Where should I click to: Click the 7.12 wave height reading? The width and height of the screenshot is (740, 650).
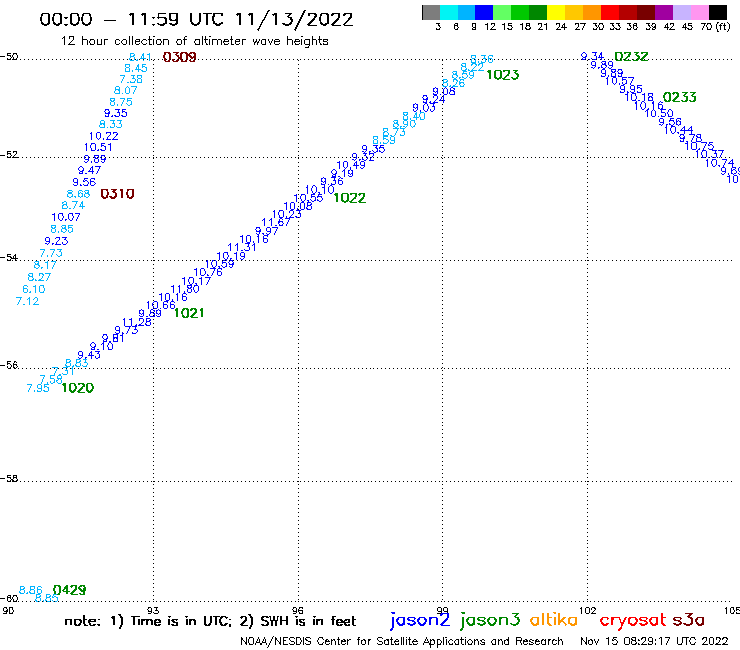pyautogui.click(x=27, y=301)
